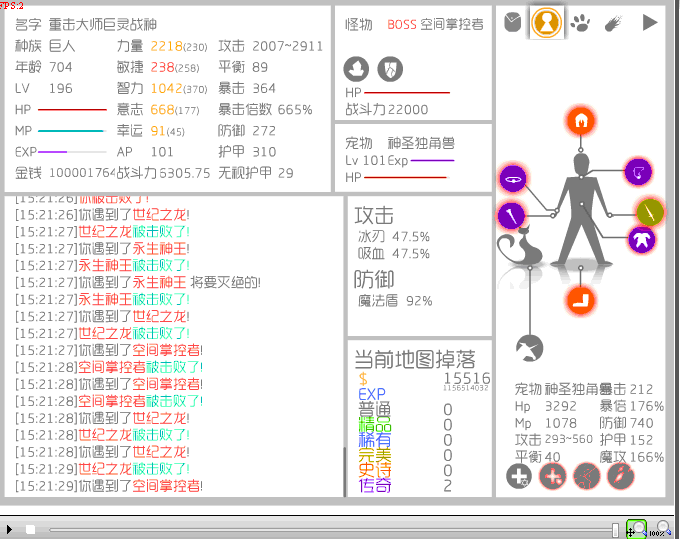Click the character name 重击大师巨灵战神

coord(102,24)
